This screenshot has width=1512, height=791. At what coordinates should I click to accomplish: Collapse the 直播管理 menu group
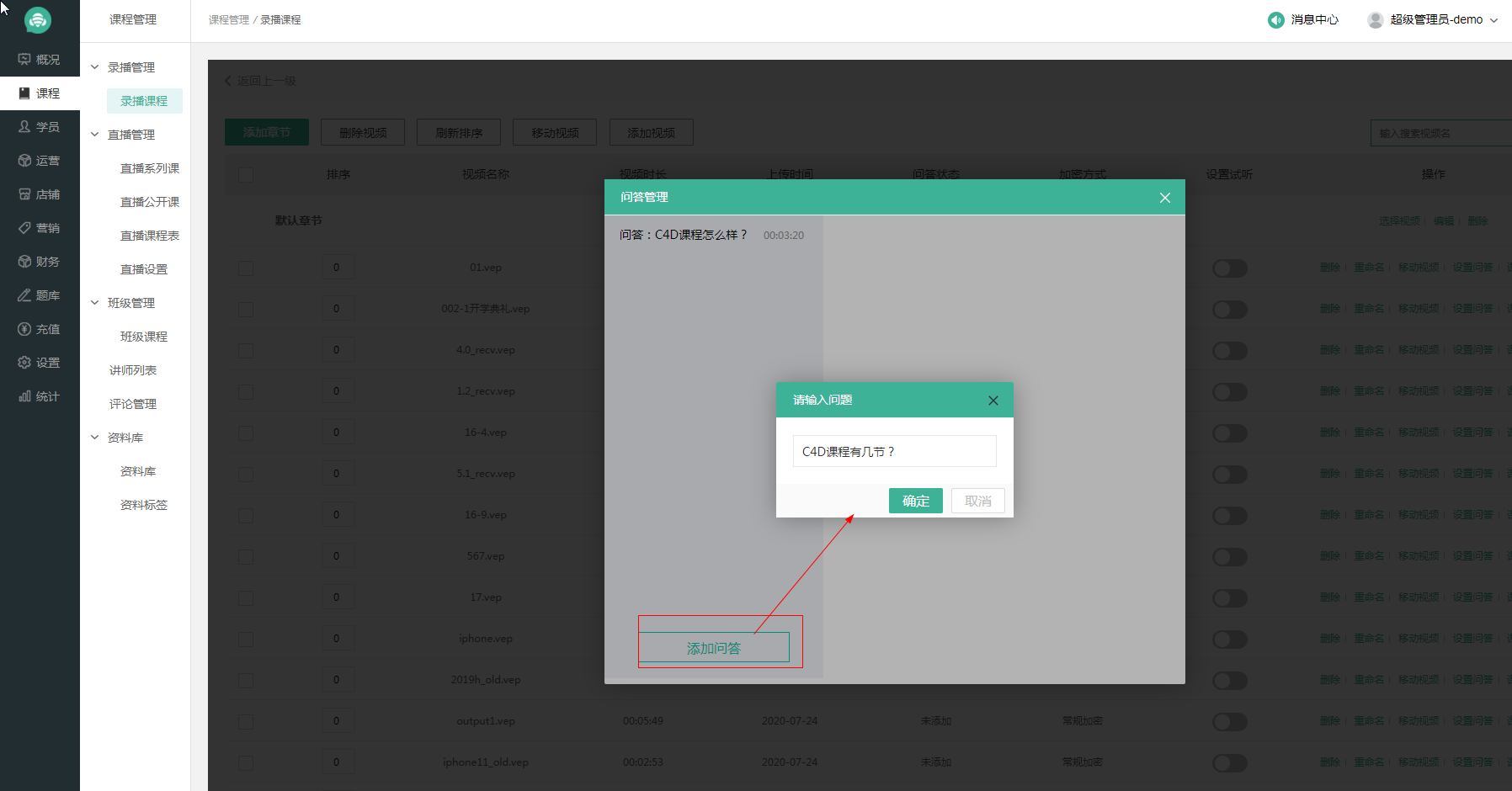pyautogui.click(x=95, y=135)
